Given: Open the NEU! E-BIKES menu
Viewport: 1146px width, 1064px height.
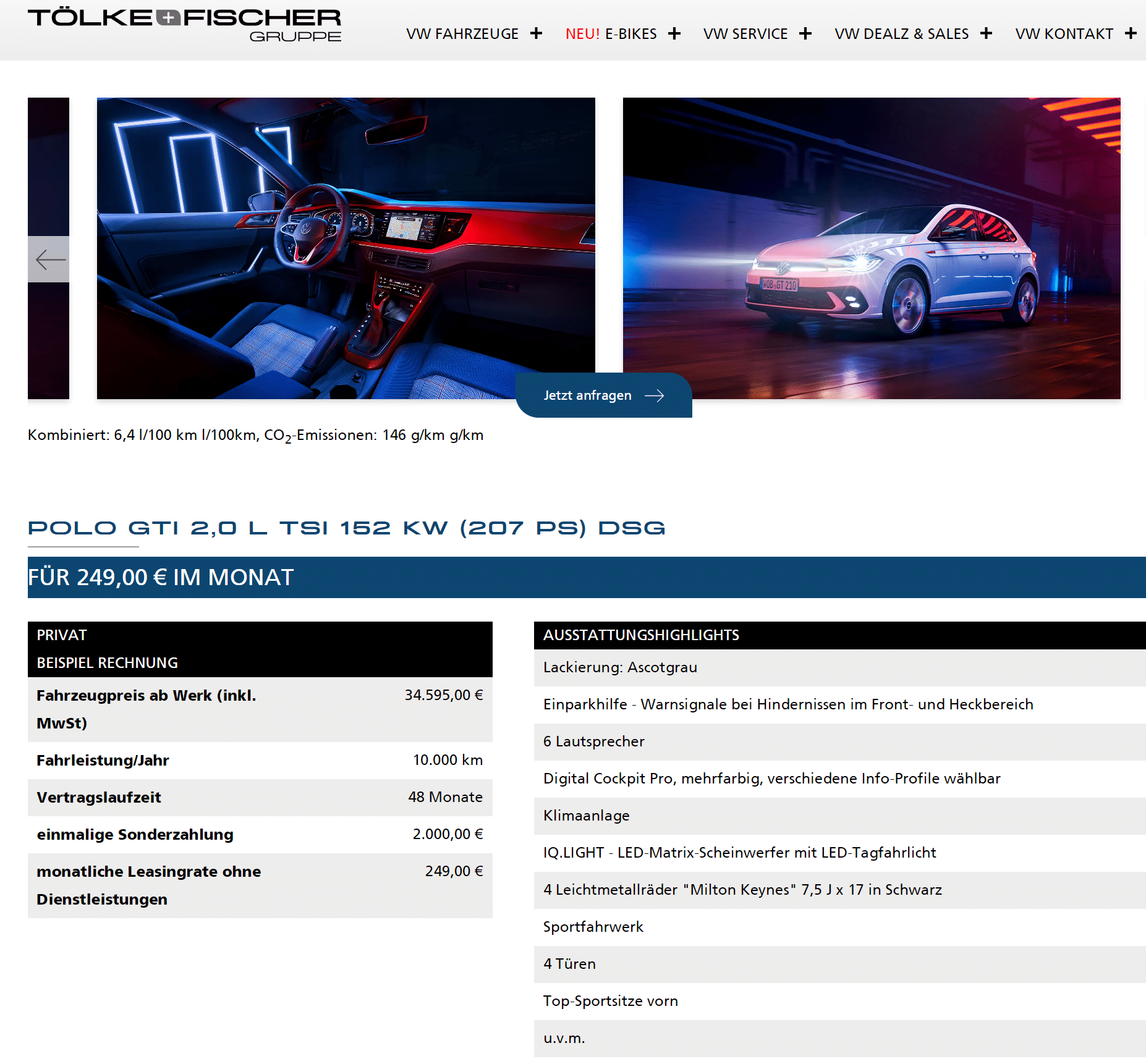Looking at the screenshot, I should [611, 34].
